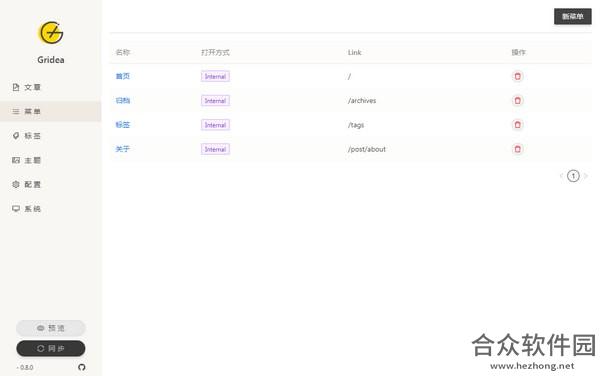
Task: Click the Link column header
Action: coord(354,52)
